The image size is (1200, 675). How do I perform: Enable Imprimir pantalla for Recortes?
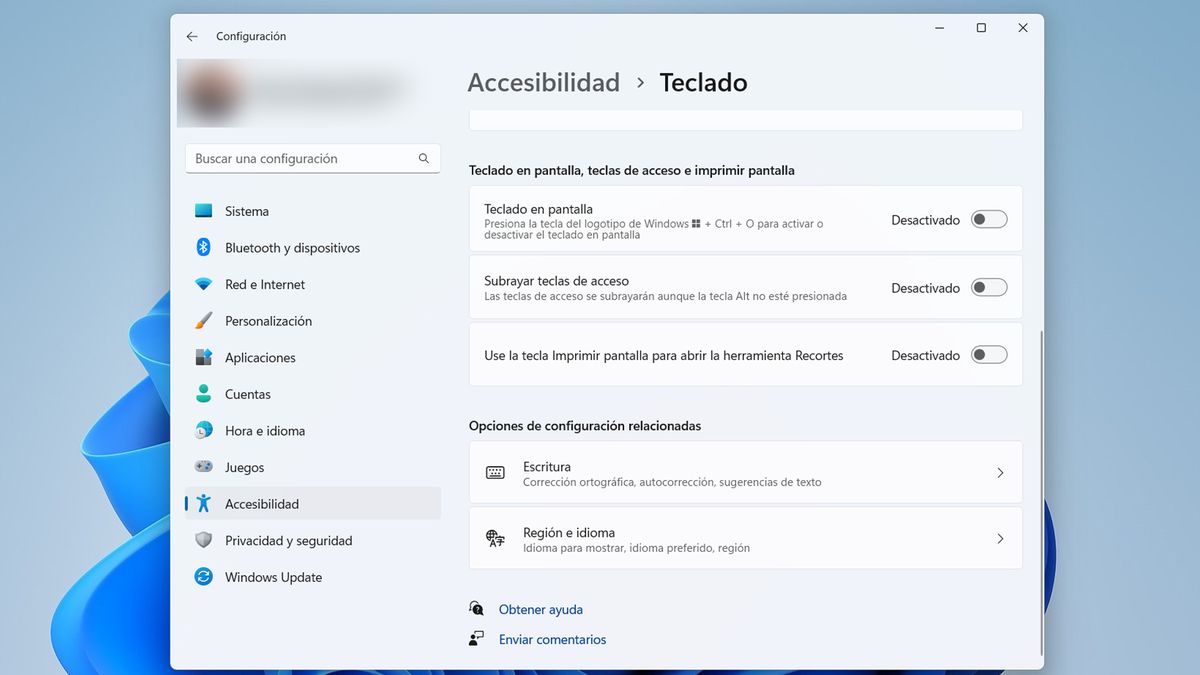988,354
